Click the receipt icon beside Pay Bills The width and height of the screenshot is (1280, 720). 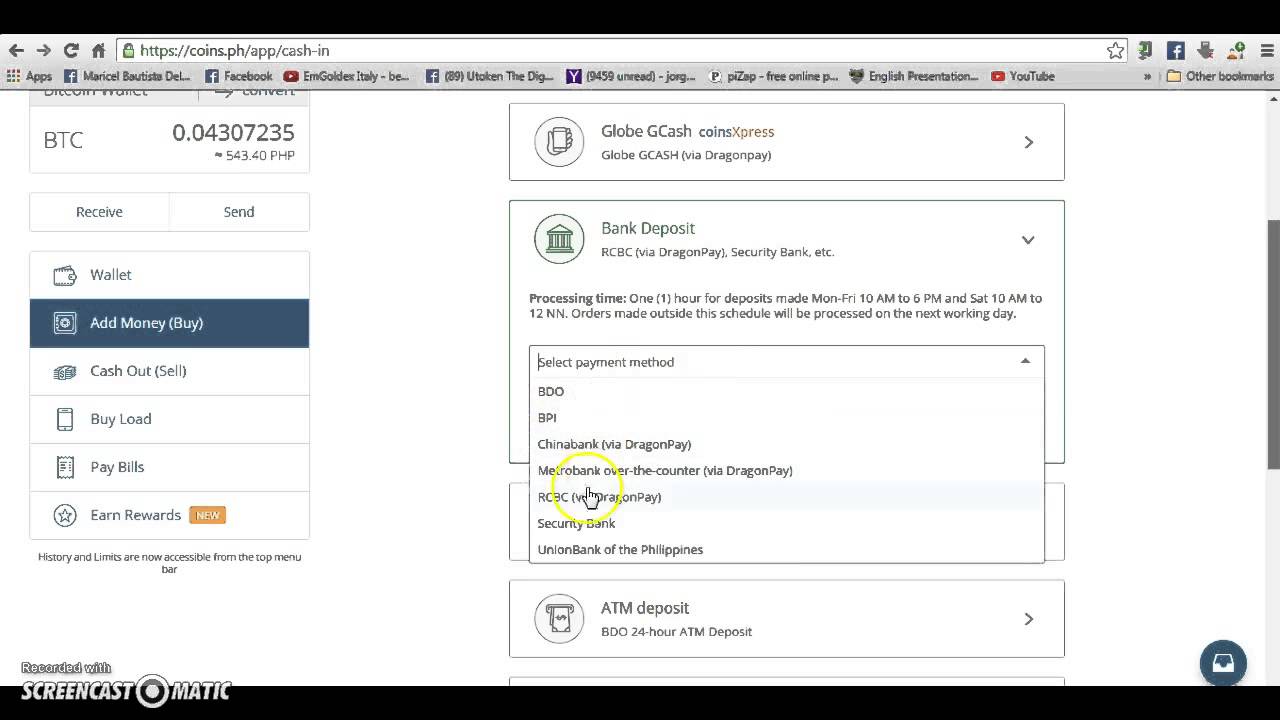(x=65, y=467)
